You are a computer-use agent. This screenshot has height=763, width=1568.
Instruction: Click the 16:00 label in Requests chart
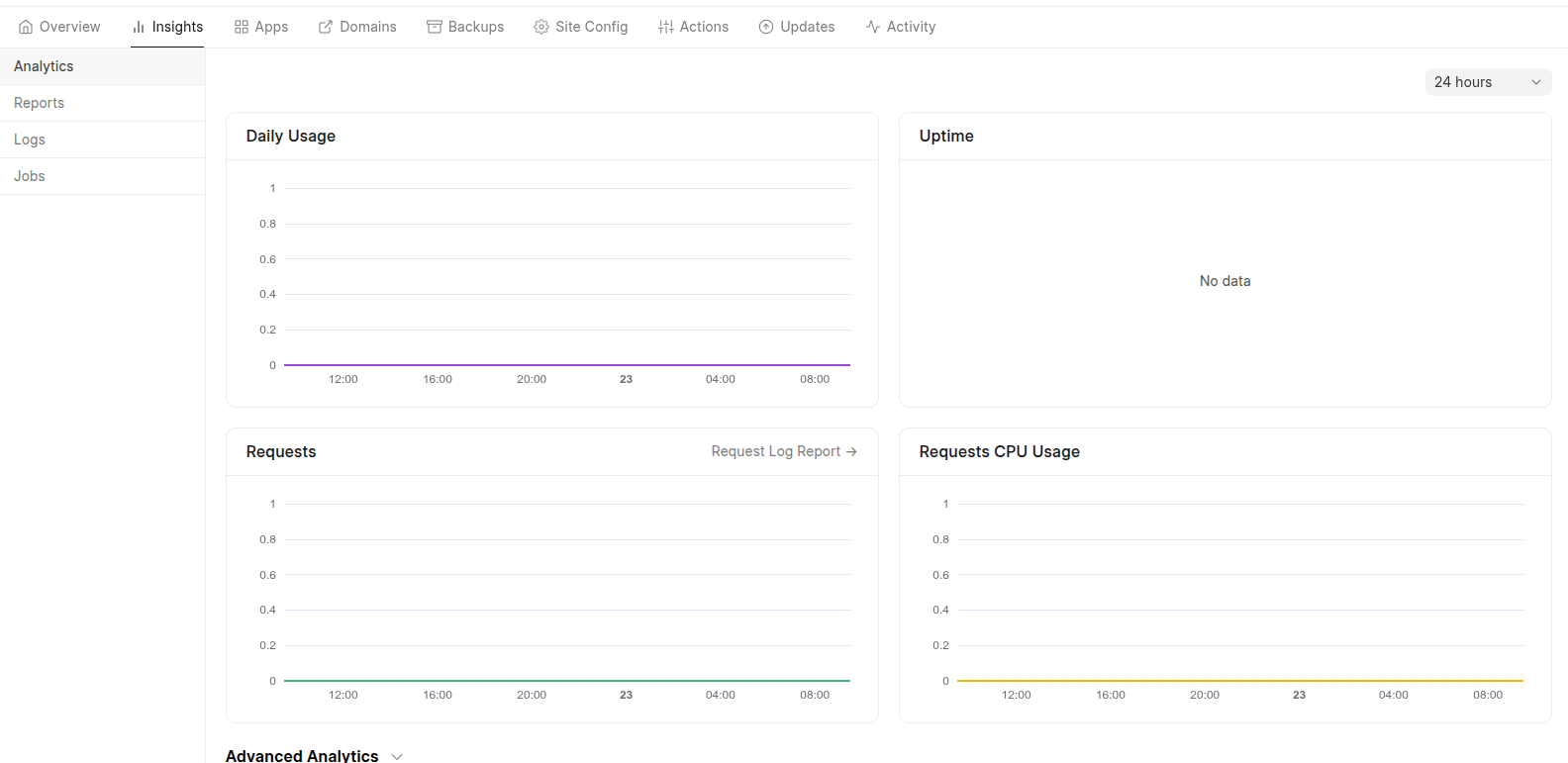[438, 695]
